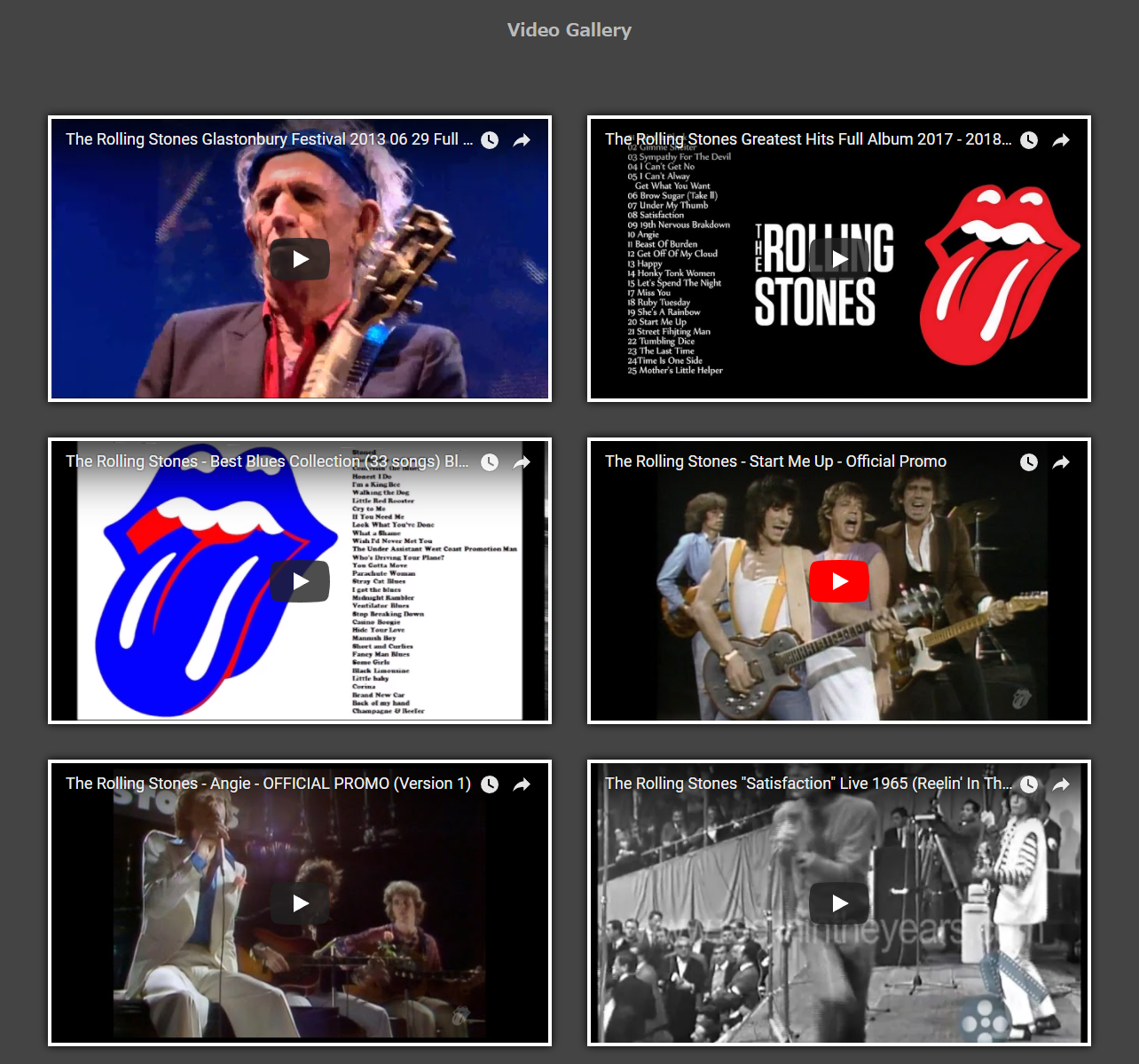Play the Glastonbury Festival 2013 video

[300, 259]
